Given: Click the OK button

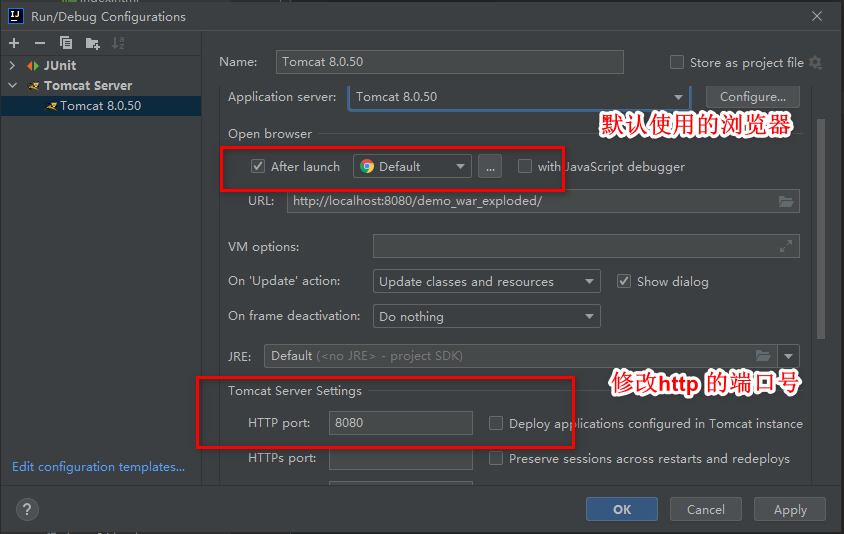Looking at the screenshot, I should point(622,509).
